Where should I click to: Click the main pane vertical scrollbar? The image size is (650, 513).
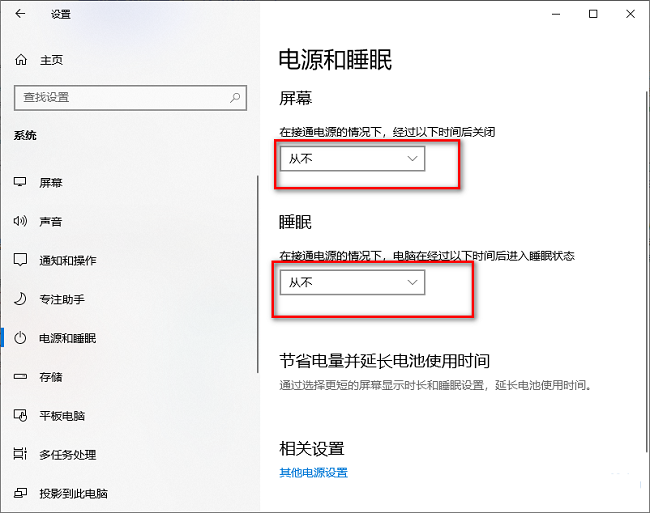coord(647,272)
